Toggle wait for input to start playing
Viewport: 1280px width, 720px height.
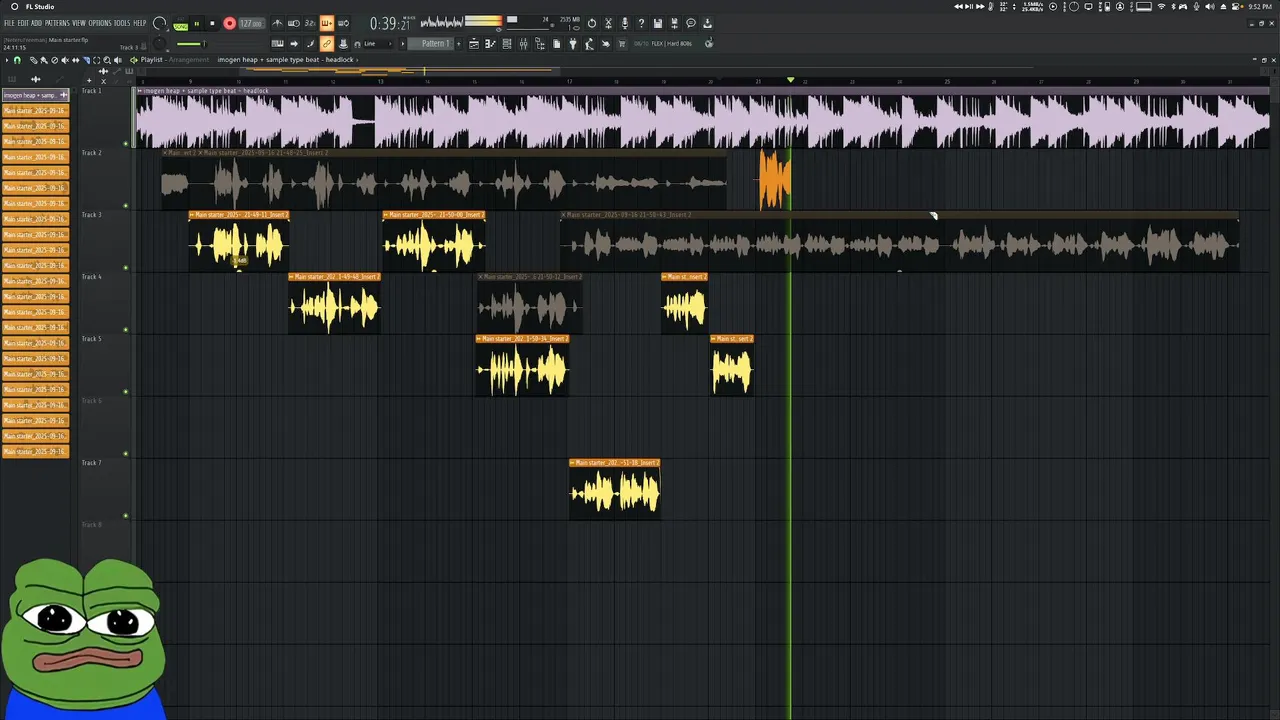[294, 23]
